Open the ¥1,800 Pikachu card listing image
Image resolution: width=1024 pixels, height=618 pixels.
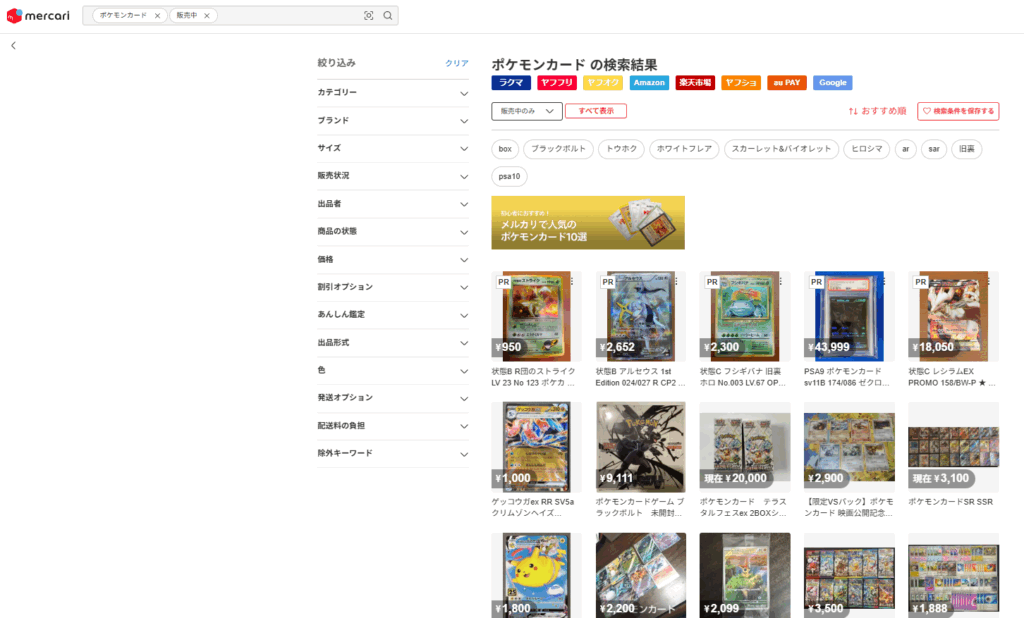pyautogui.click(x=537, y=576)
